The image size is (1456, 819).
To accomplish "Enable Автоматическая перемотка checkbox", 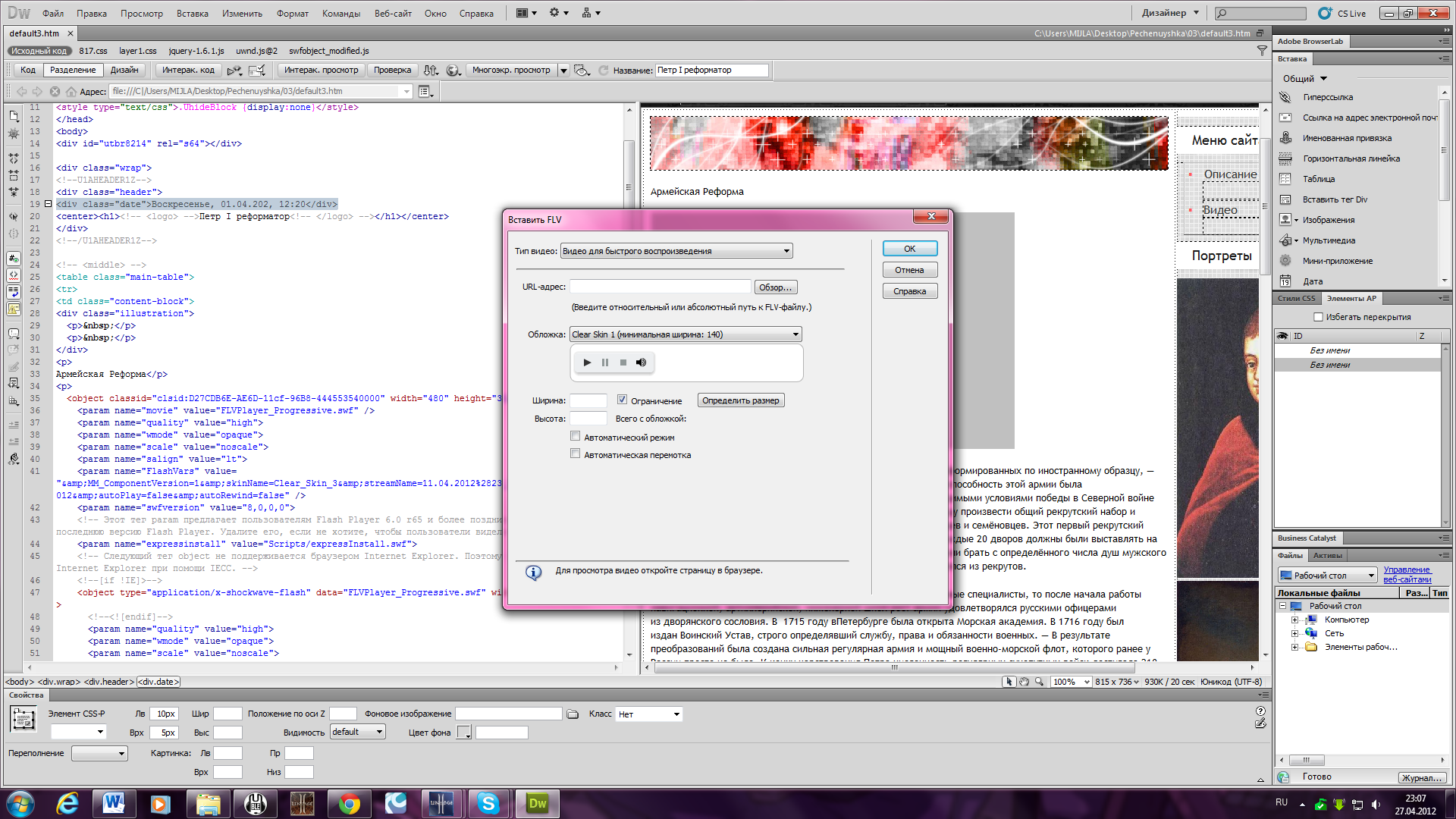I will [576, 454].
